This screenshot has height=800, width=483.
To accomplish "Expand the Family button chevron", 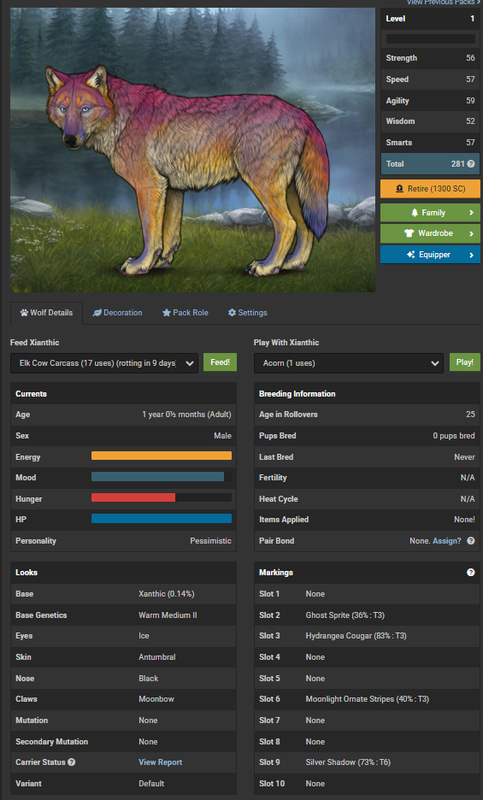I will click(471, 213).
